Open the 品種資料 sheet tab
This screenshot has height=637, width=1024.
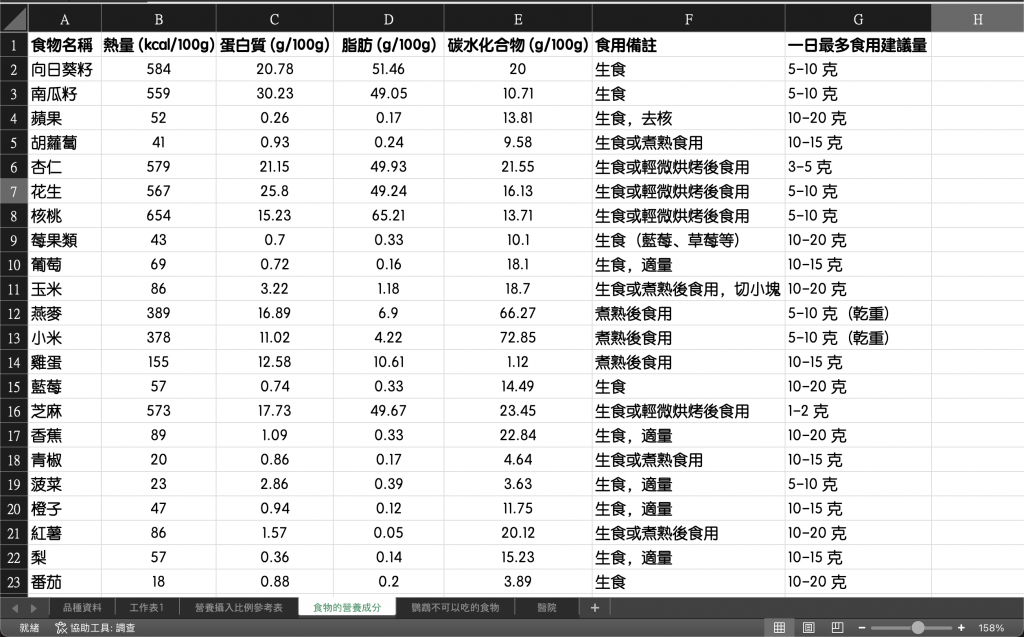pos(82,608)
